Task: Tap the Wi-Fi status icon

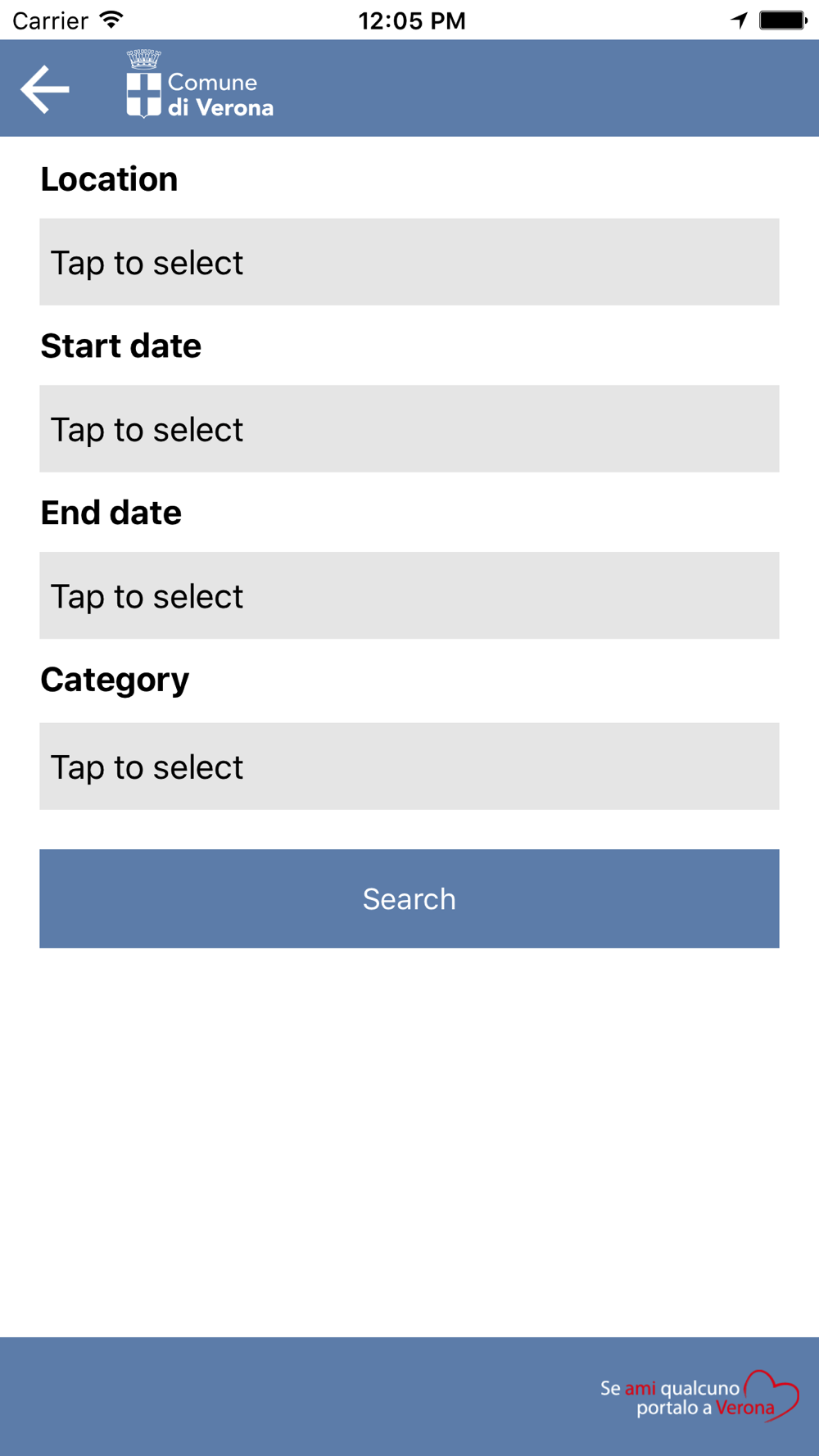Action: pyautogui.click(x=111, y=20)
